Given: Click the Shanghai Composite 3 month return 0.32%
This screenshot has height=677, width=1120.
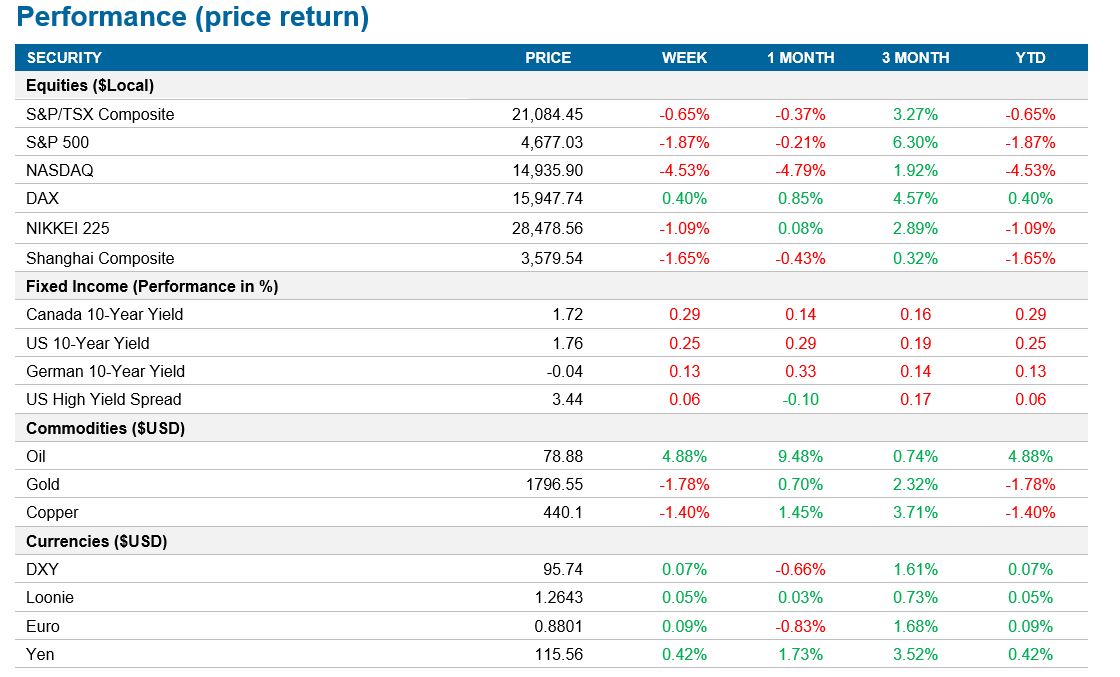Looking at the screenshot, I should (x=916, y=259).
